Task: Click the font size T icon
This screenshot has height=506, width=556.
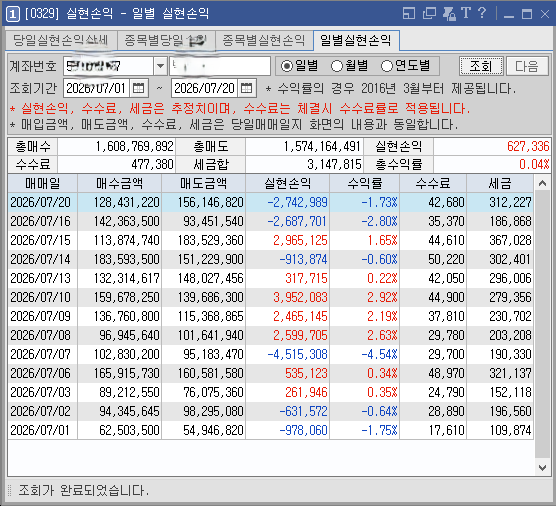Action: [x=466, y=13]
